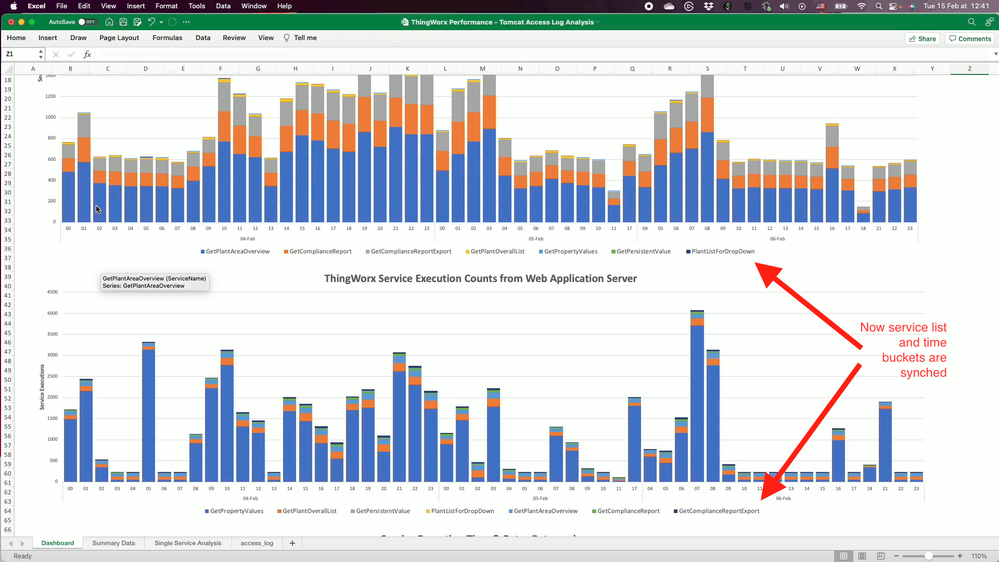Switch to Page Break Preview icon
The image size is (999, 562).
(x=880, y=556)
